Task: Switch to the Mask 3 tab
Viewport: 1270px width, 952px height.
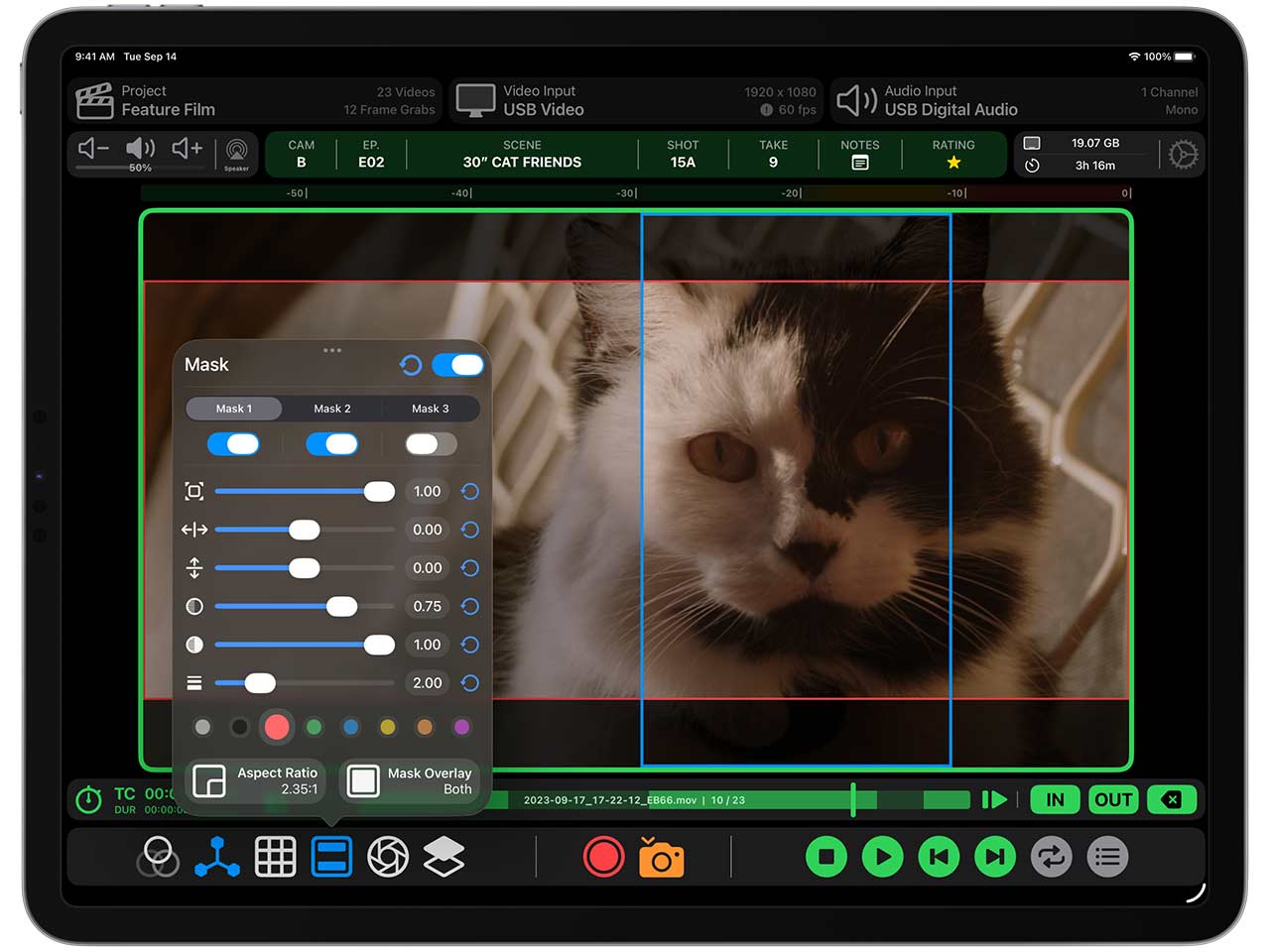Action: click(x=431, y=409)
